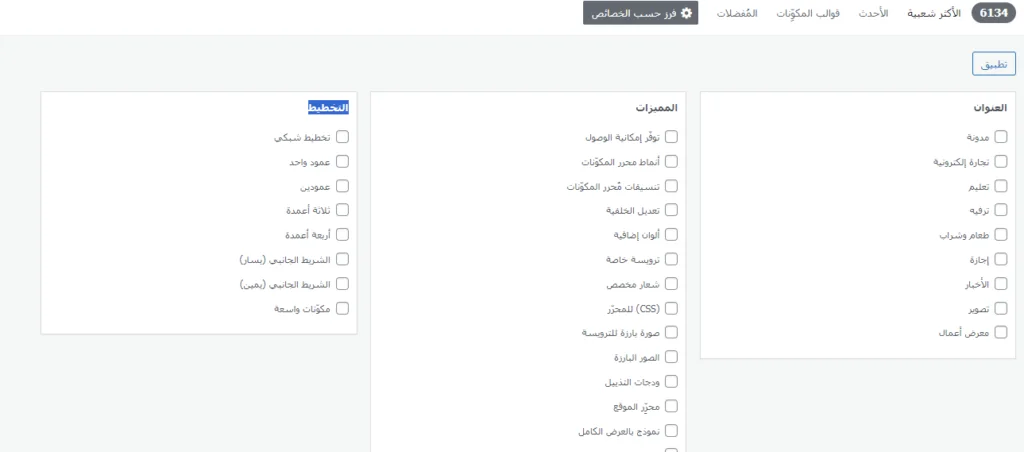The width and height of the screenshot is (1024, 452).
Task: Select the تخطيط شبكي layout checkbox
Action: [342, 137]
